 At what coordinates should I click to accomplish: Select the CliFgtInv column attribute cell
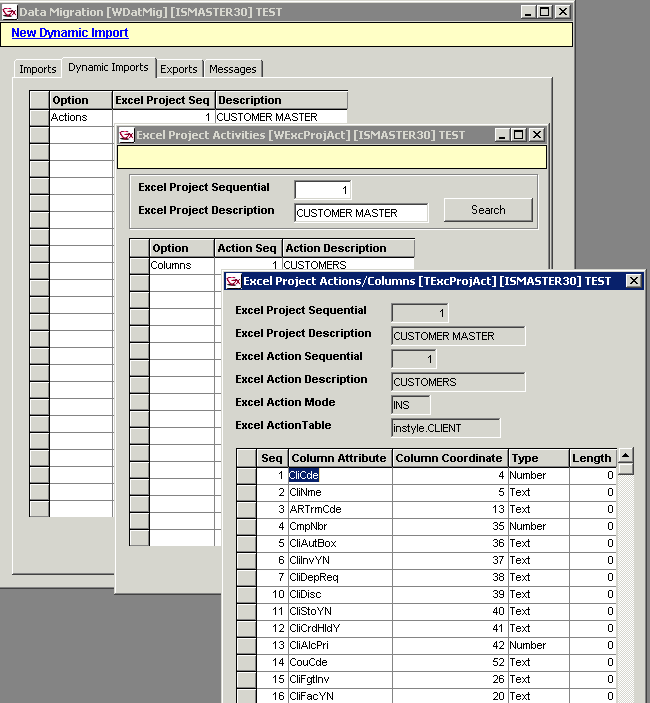340,680
